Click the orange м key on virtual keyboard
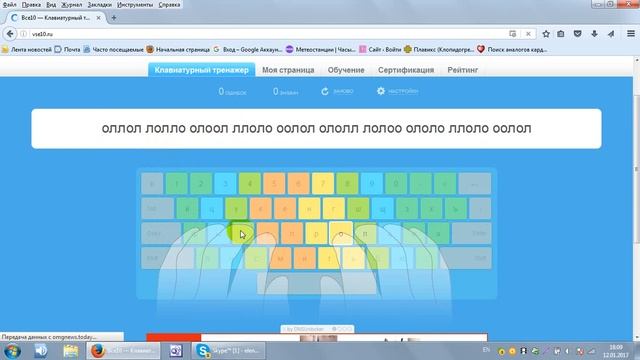This screenshot has height=360, width=640. coord(280,258)
